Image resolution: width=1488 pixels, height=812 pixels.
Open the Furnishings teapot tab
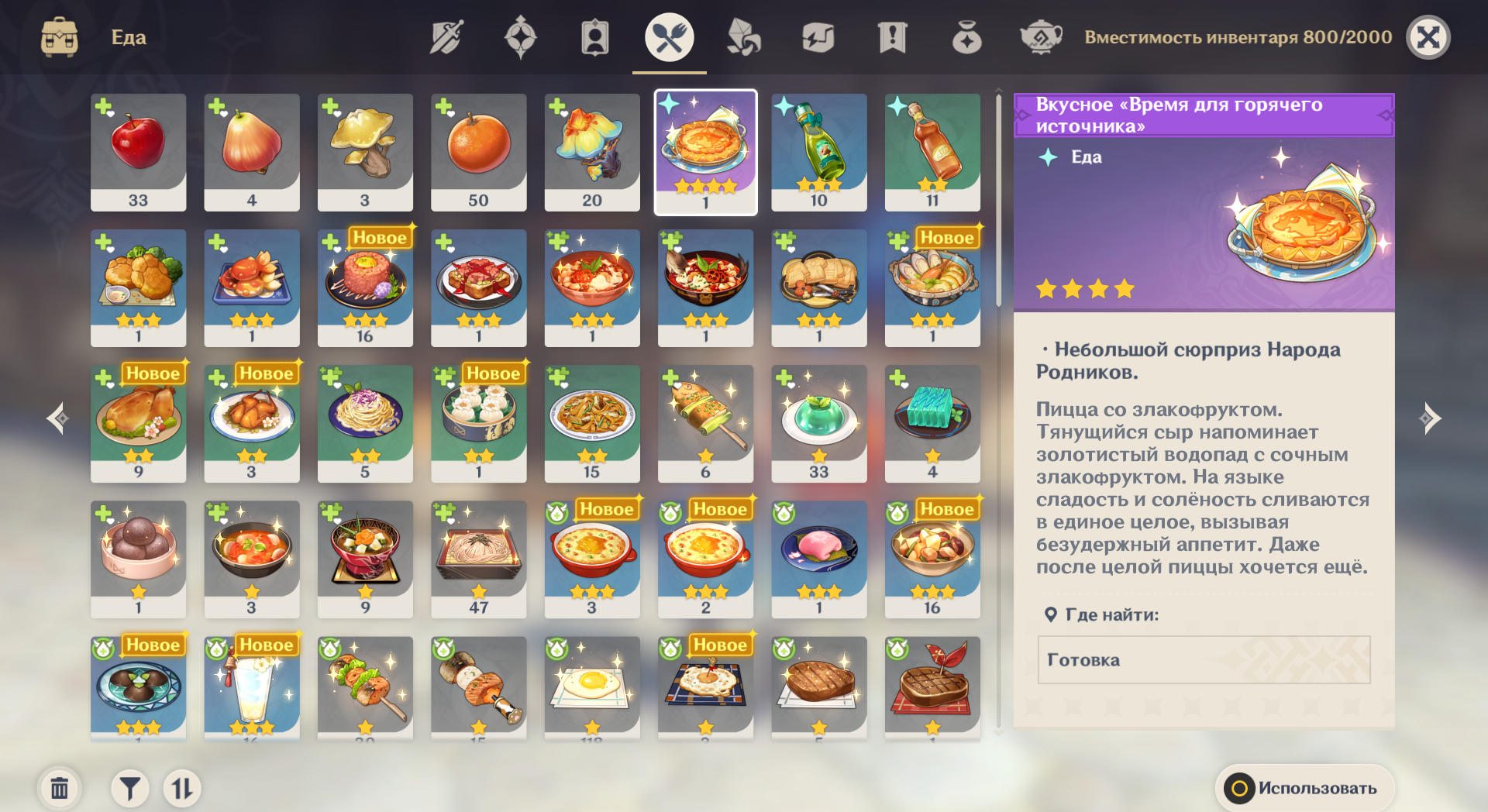point(1041,37)
